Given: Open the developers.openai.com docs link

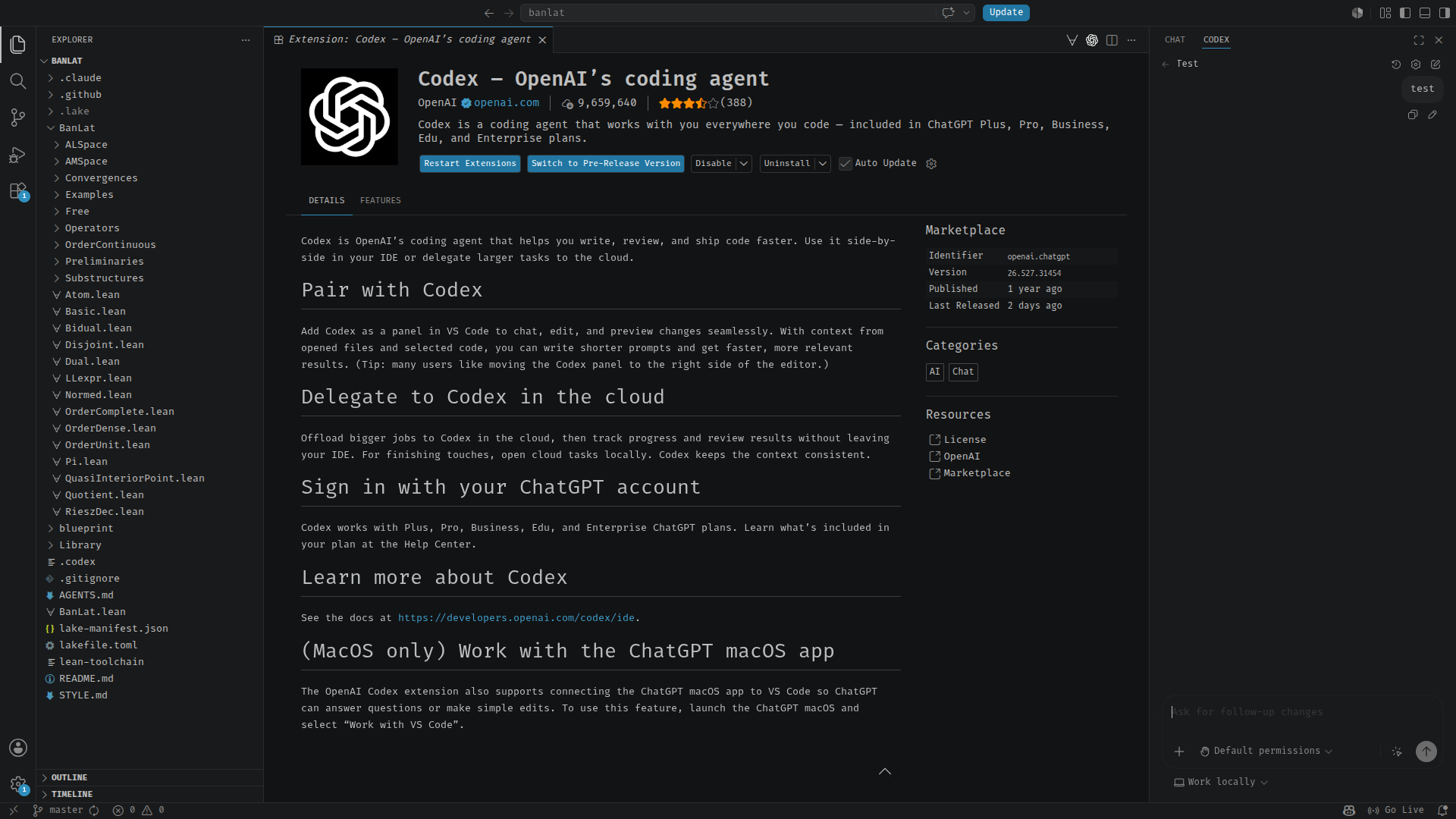Looking at the screenshot, I should tap(516, 619).
